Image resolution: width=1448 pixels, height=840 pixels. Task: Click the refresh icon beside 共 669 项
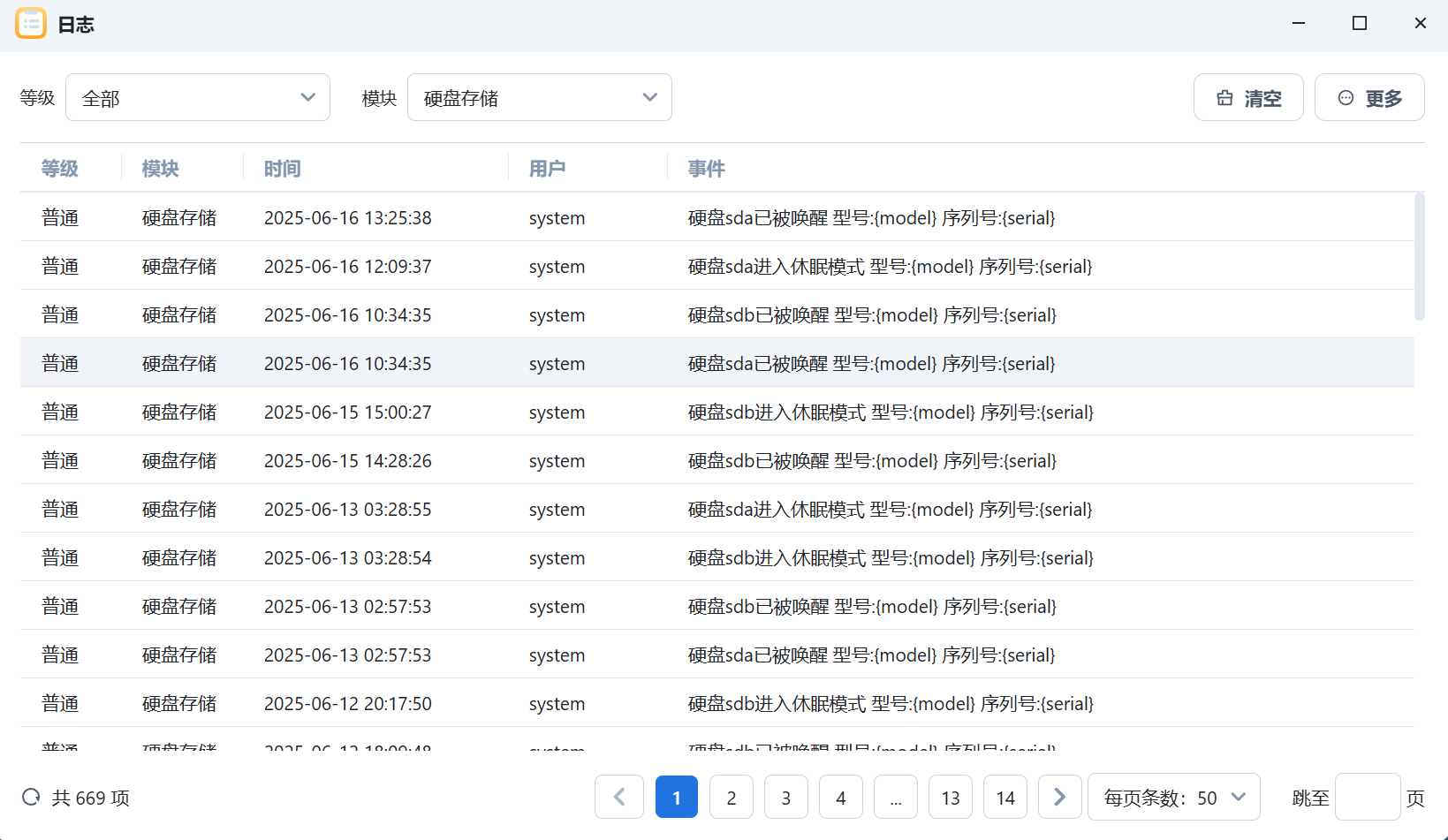[x=31, y=798]
